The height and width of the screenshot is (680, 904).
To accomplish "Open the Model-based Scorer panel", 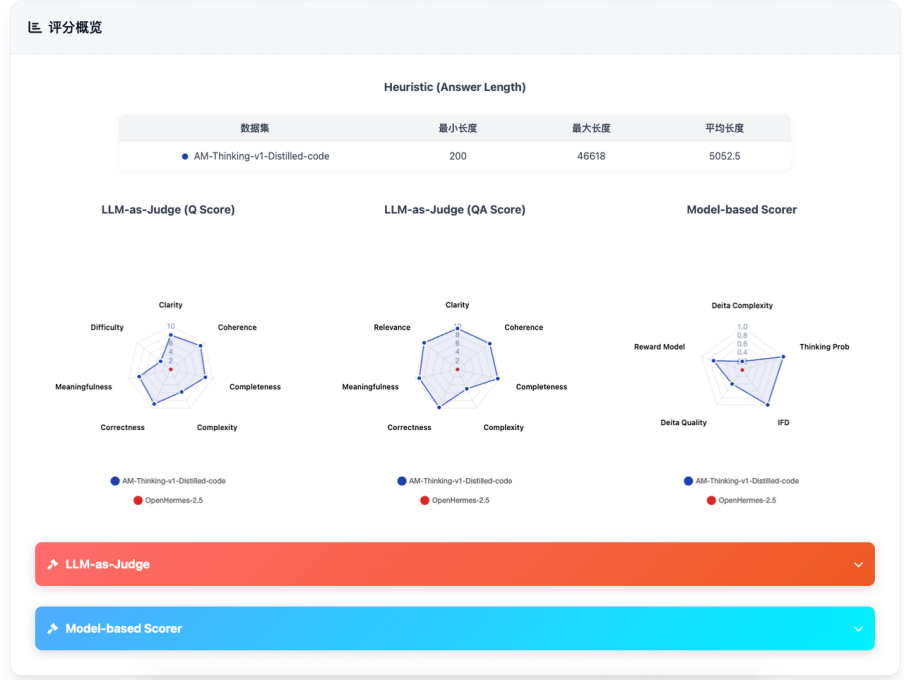I will tap(455, 629).
